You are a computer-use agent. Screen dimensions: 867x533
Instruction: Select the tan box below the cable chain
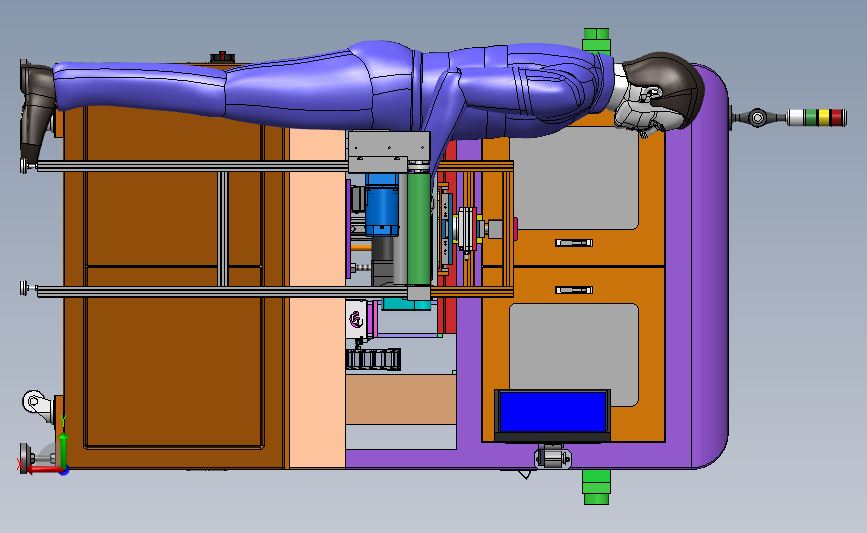[x=401, y=399]
